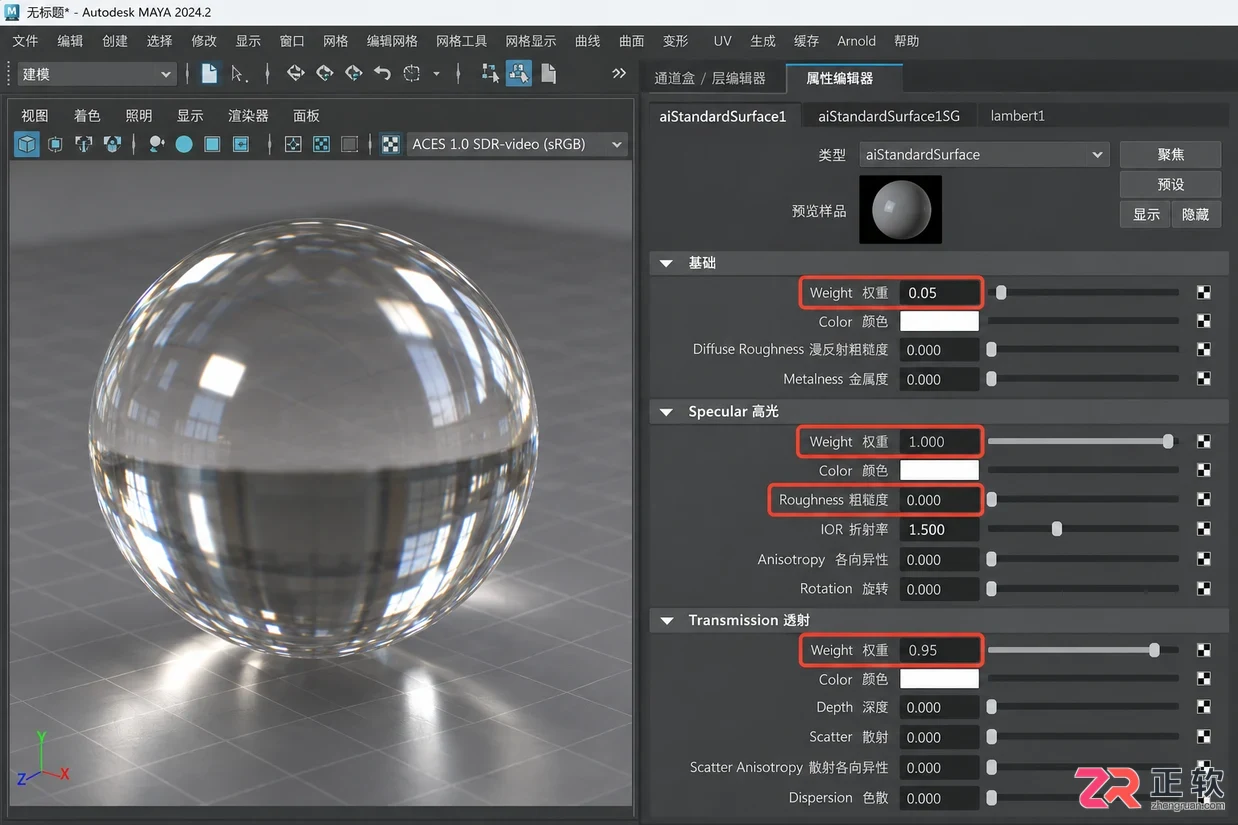This screenshot has width=1238, height=825.
Task: Collapse the Specular 高光 section
Action: 666,412
